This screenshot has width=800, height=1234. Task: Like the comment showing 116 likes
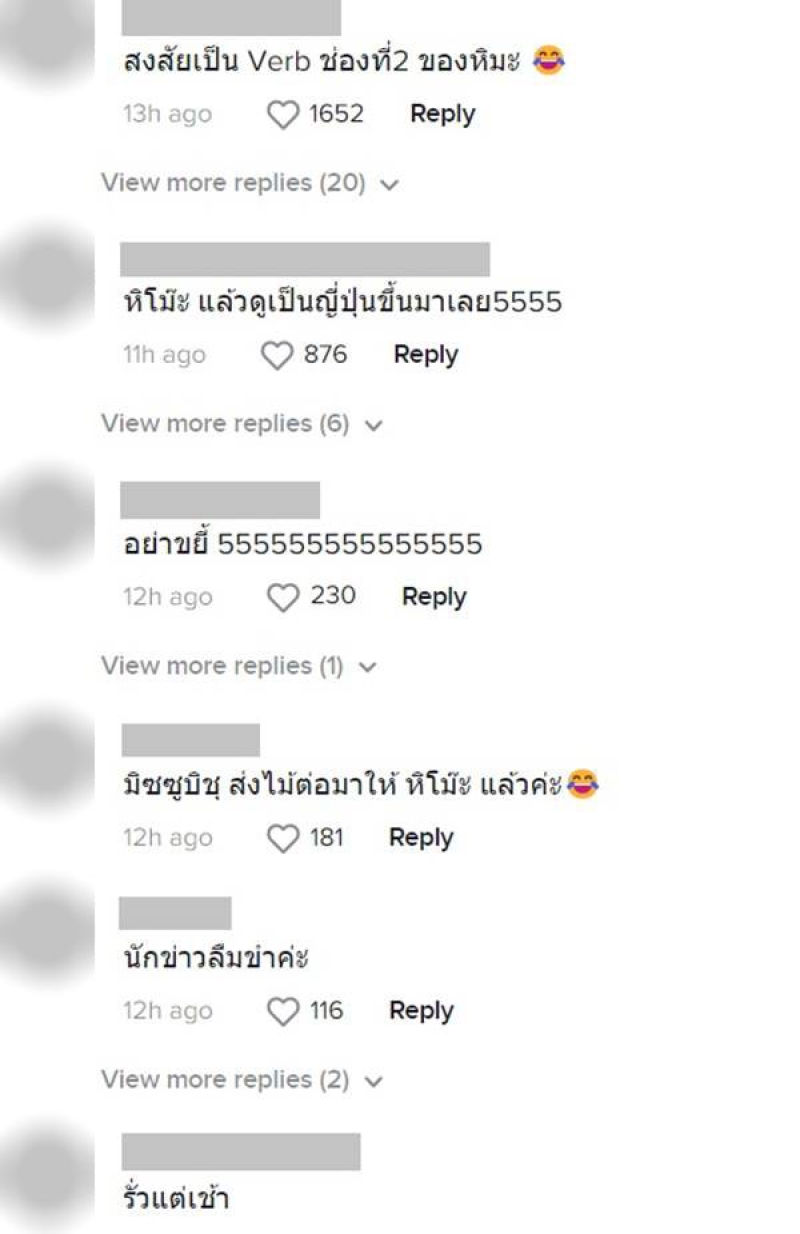point(284,1012)
